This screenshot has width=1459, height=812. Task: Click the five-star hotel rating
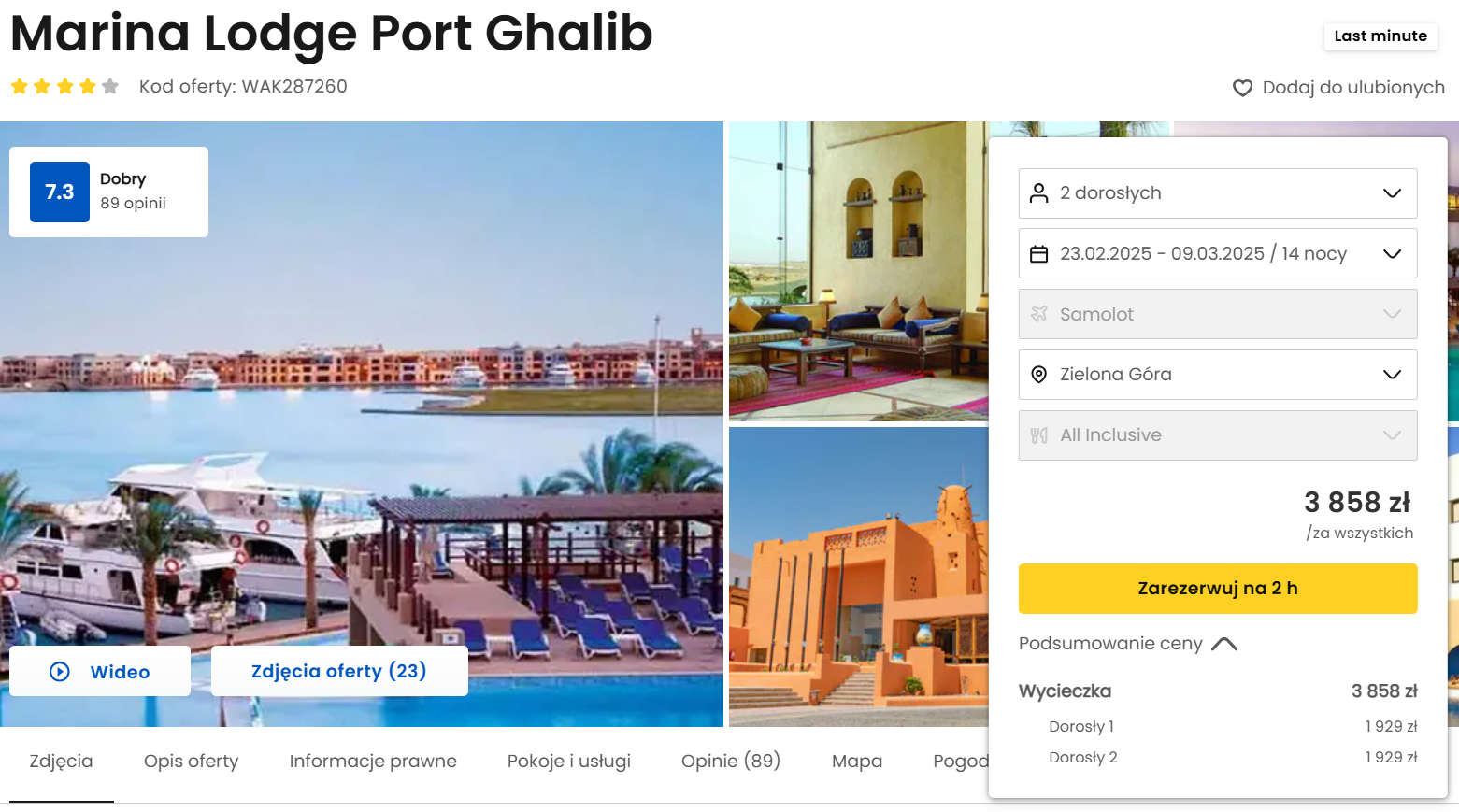pos(64,87)
